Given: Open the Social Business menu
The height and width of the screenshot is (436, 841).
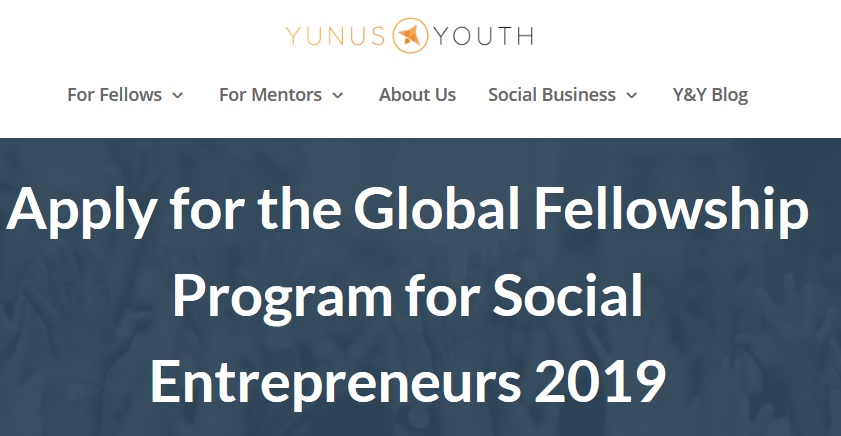Looking at the screenshot, I should (552, 95).
